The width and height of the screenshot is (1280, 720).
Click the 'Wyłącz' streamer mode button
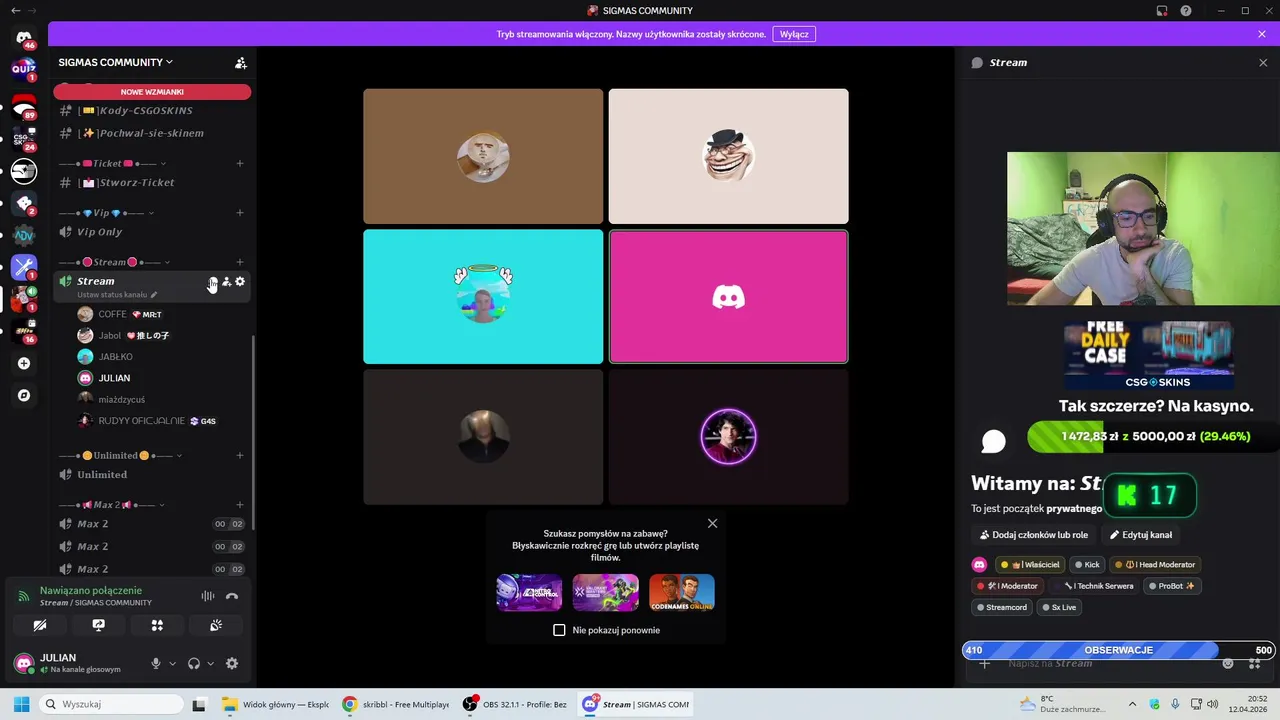pos(794,34)
